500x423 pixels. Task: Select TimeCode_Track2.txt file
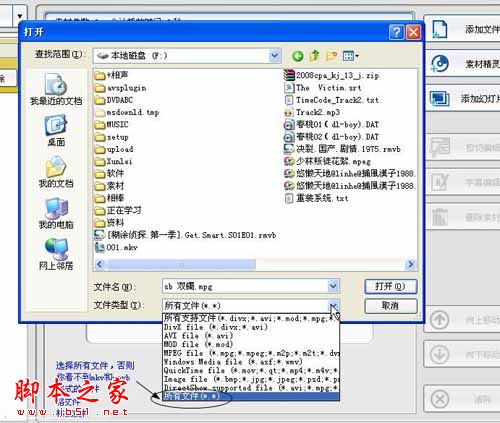point(332,100)
